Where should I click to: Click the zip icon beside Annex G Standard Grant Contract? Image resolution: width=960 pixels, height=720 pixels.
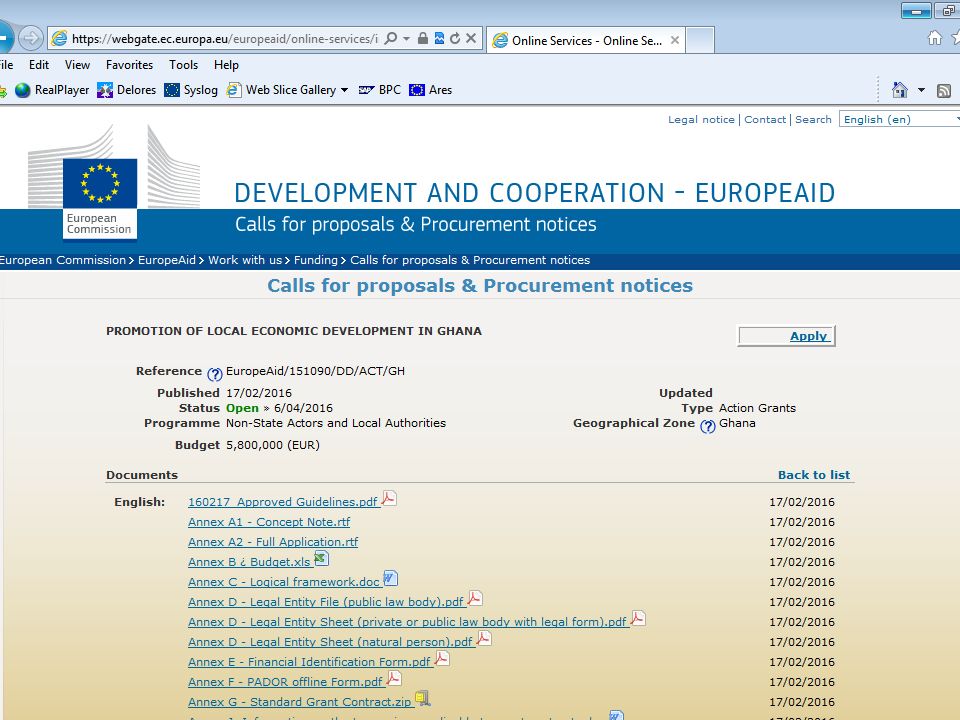point(422,698)
